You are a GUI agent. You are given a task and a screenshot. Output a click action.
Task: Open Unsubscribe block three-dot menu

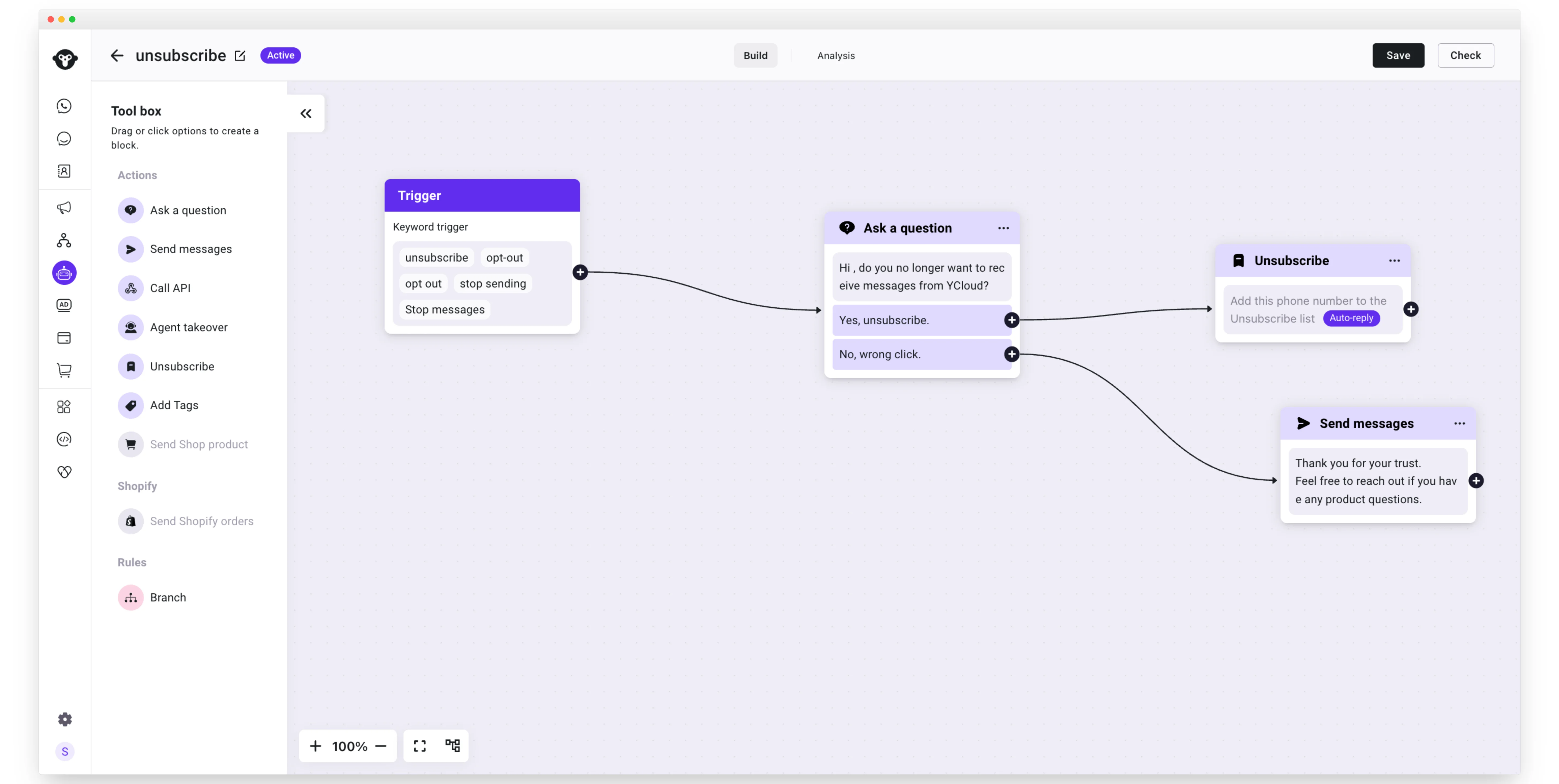pos(1394,261)
